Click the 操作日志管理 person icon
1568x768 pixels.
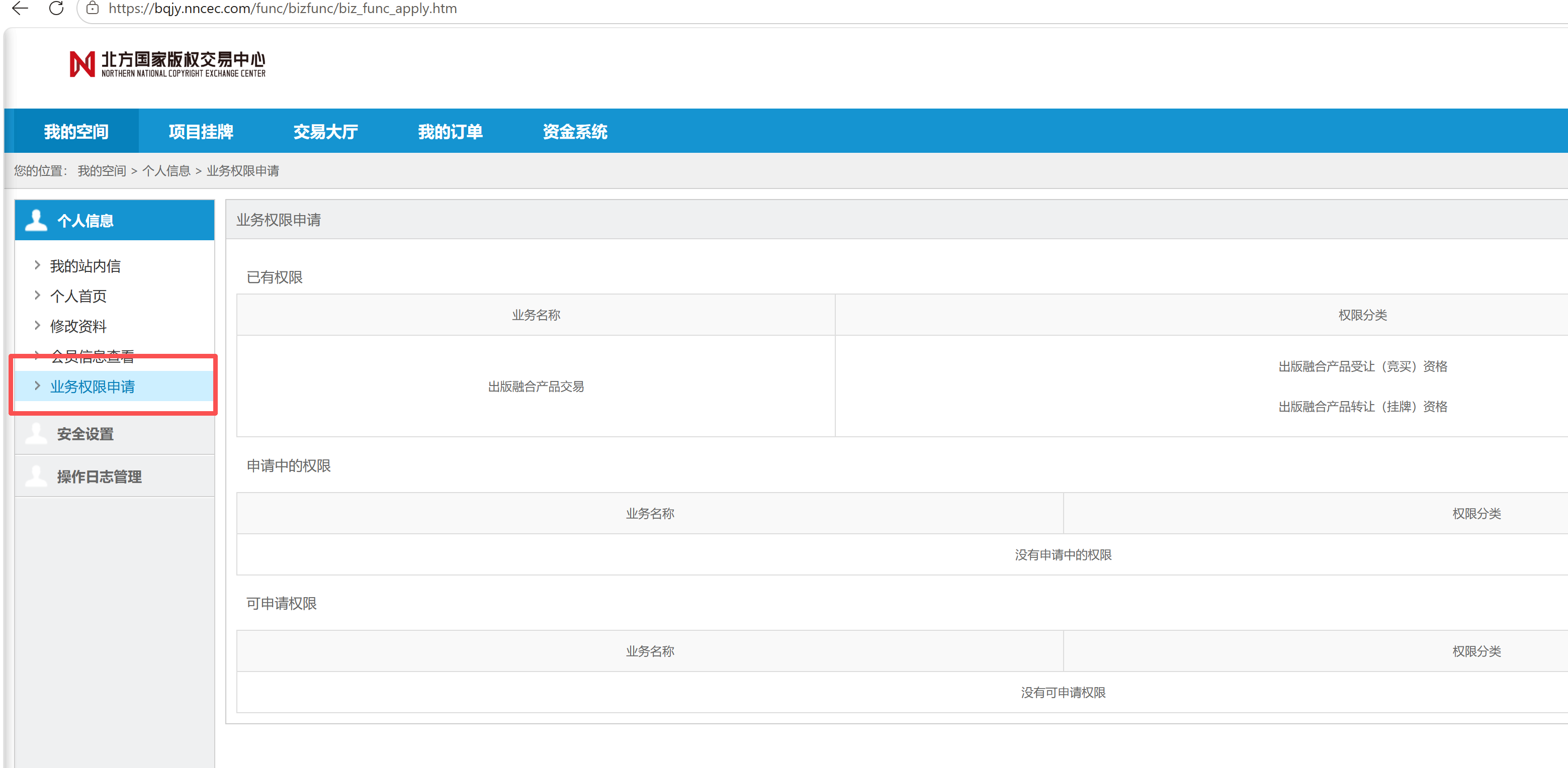tap(36, 476)
